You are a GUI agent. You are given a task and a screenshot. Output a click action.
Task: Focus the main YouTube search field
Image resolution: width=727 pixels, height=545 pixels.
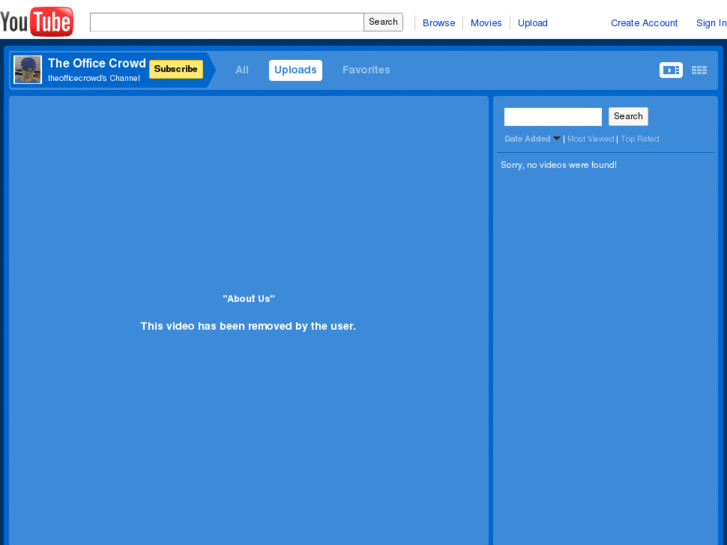coord(227,22)
